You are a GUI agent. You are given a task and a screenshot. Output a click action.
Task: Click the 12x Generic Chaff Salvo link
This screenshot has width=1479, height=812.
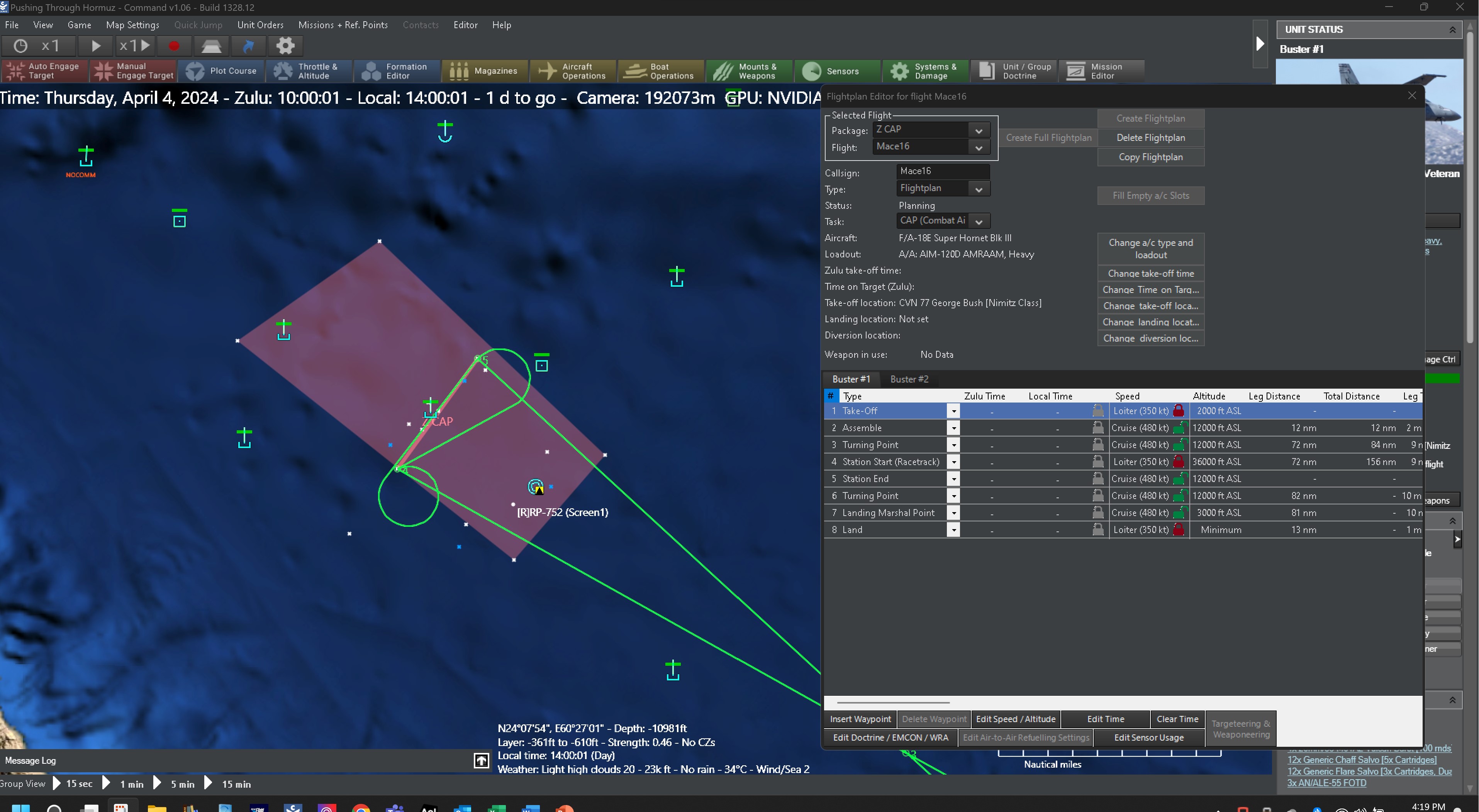(1361, 760)
